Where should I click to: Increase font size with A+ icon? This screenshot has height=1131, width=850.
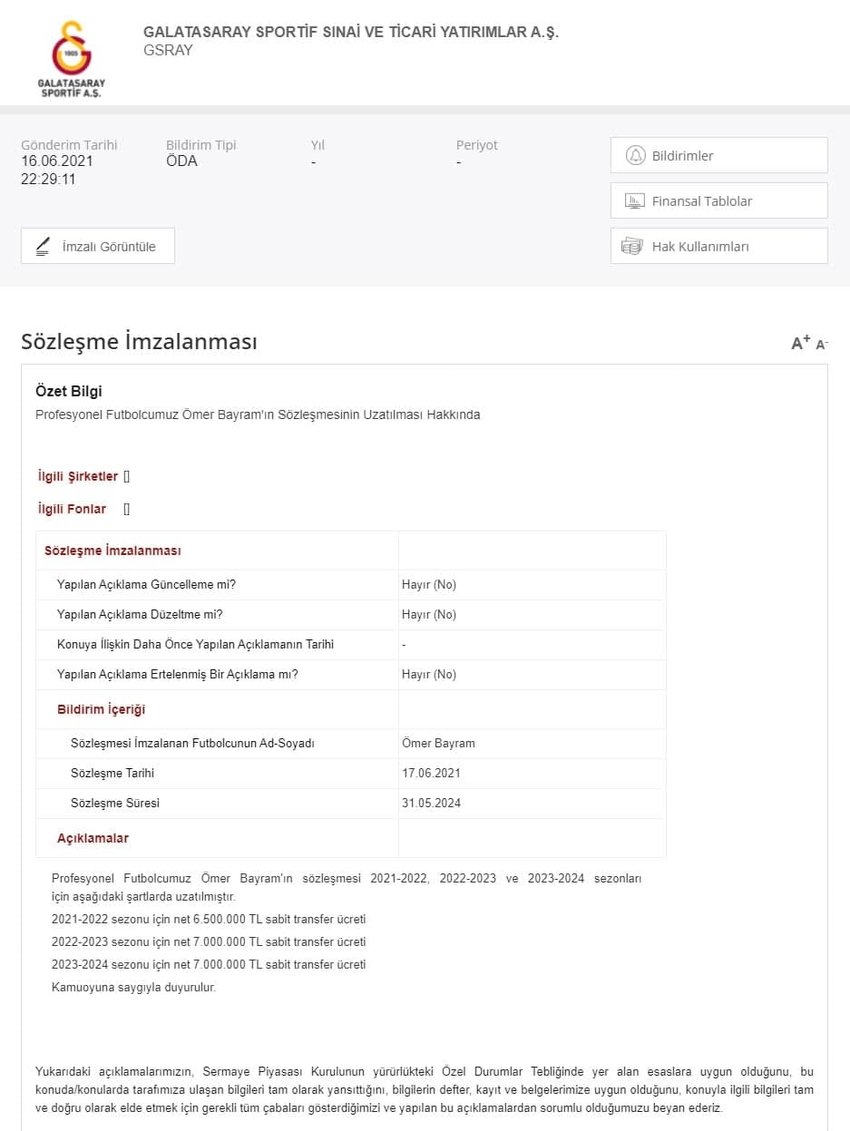click(x=800, y=343)
